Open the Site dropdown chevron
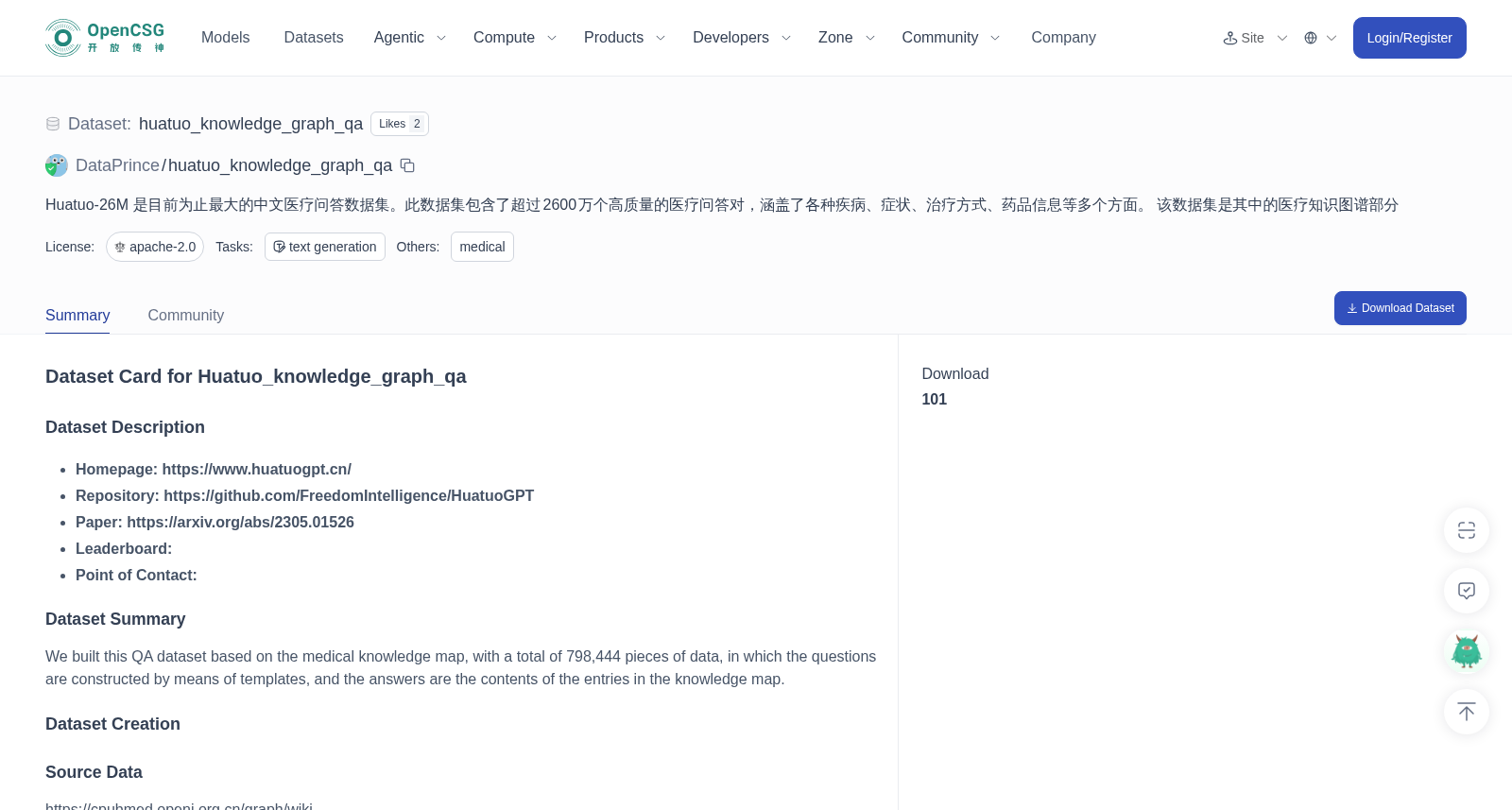Image resolution: width=1512 pixels, height=810 pixels. (x=1282, y=38)
